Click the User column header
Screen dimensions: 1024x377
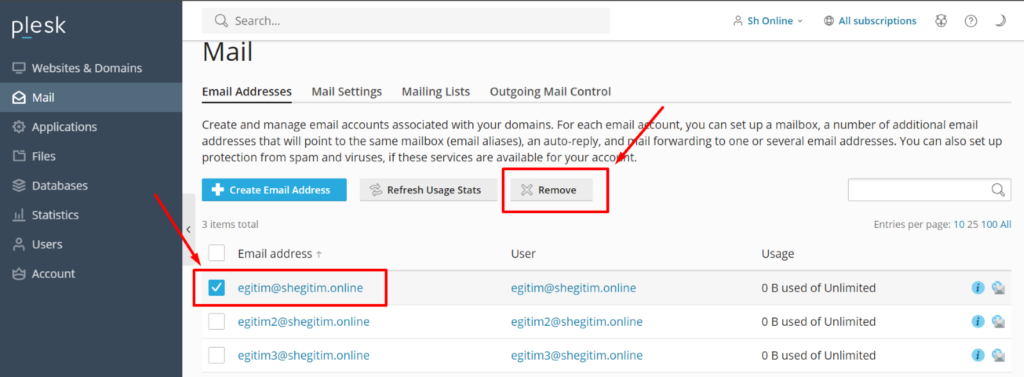pos(523,254)
